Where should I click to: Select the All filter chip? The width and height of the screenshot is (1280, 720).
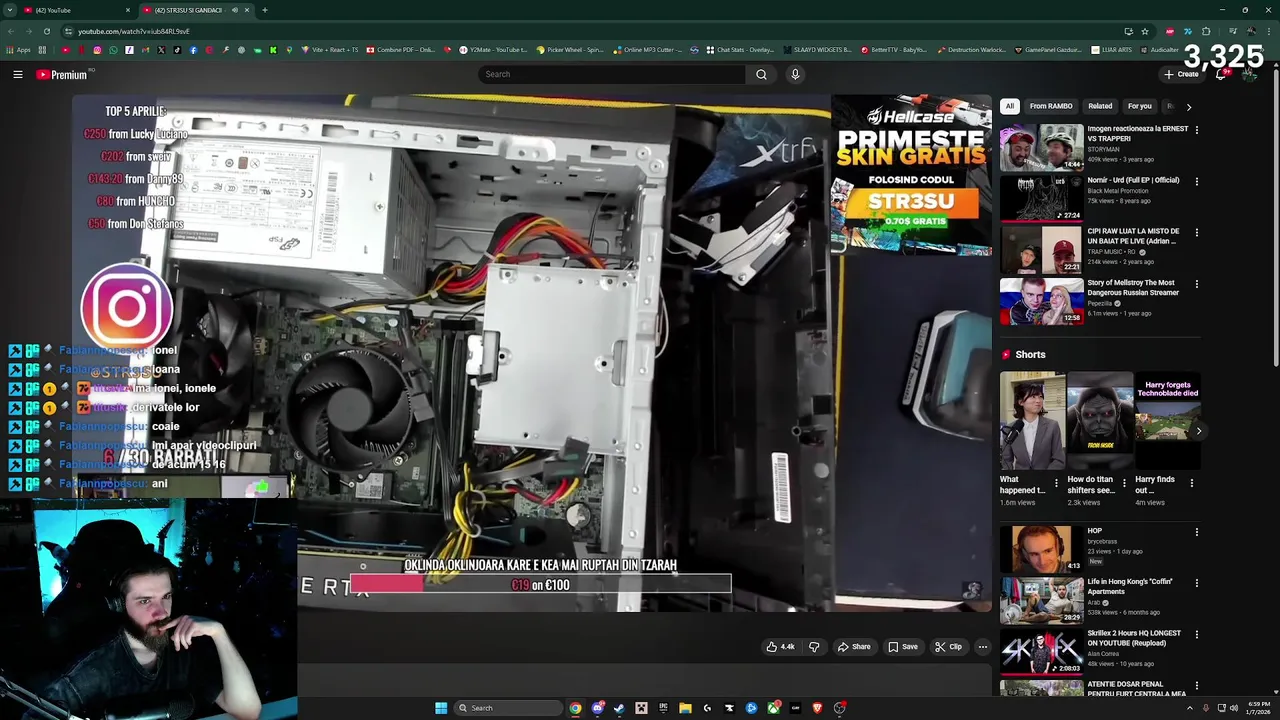[1010, 106]
